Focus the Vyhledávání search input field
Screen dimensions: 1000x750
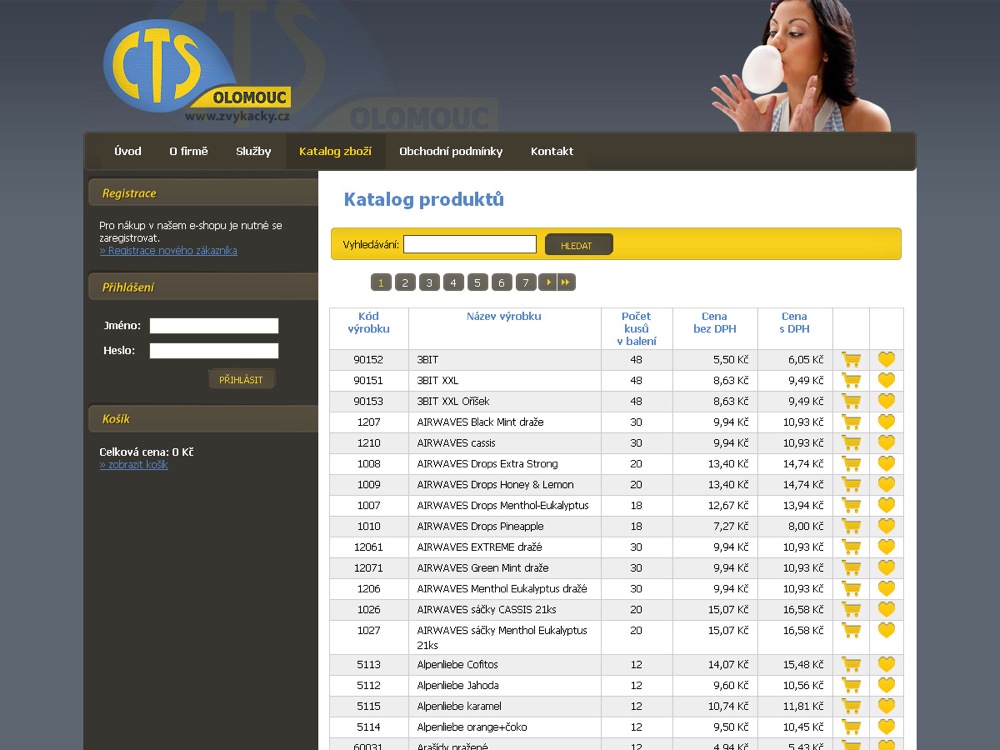[x=470, y=245]
